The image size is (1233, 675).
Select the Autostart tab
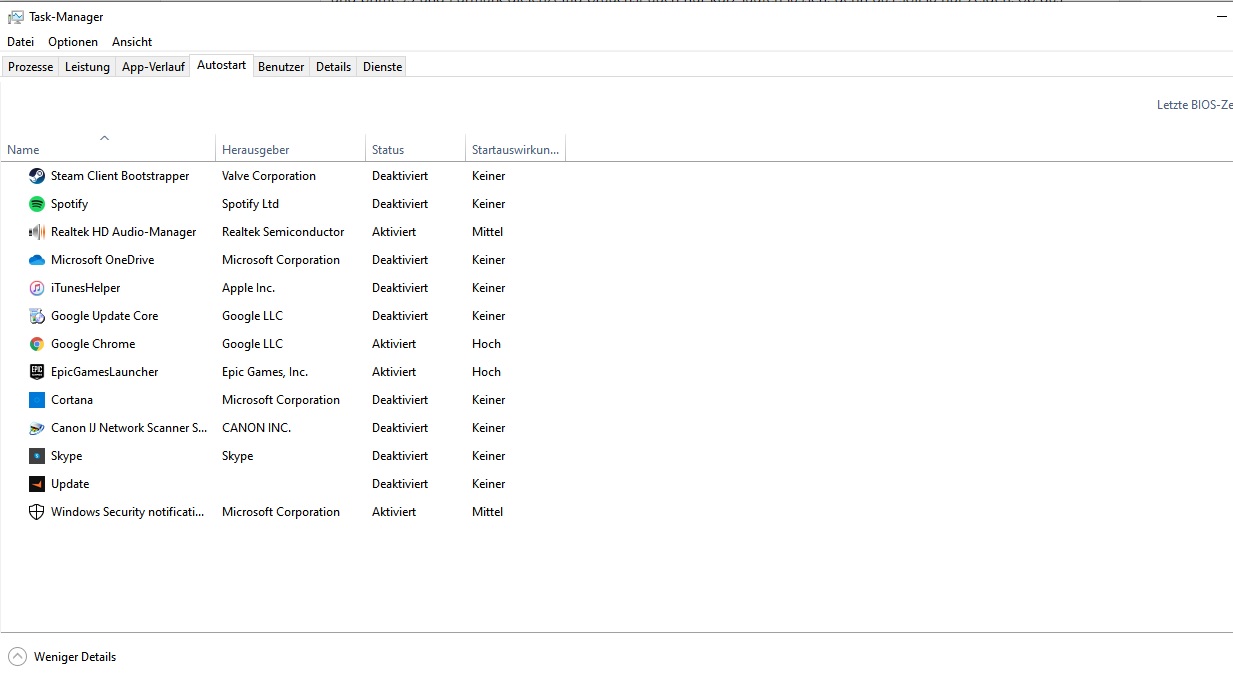click(x=221, y=66)
